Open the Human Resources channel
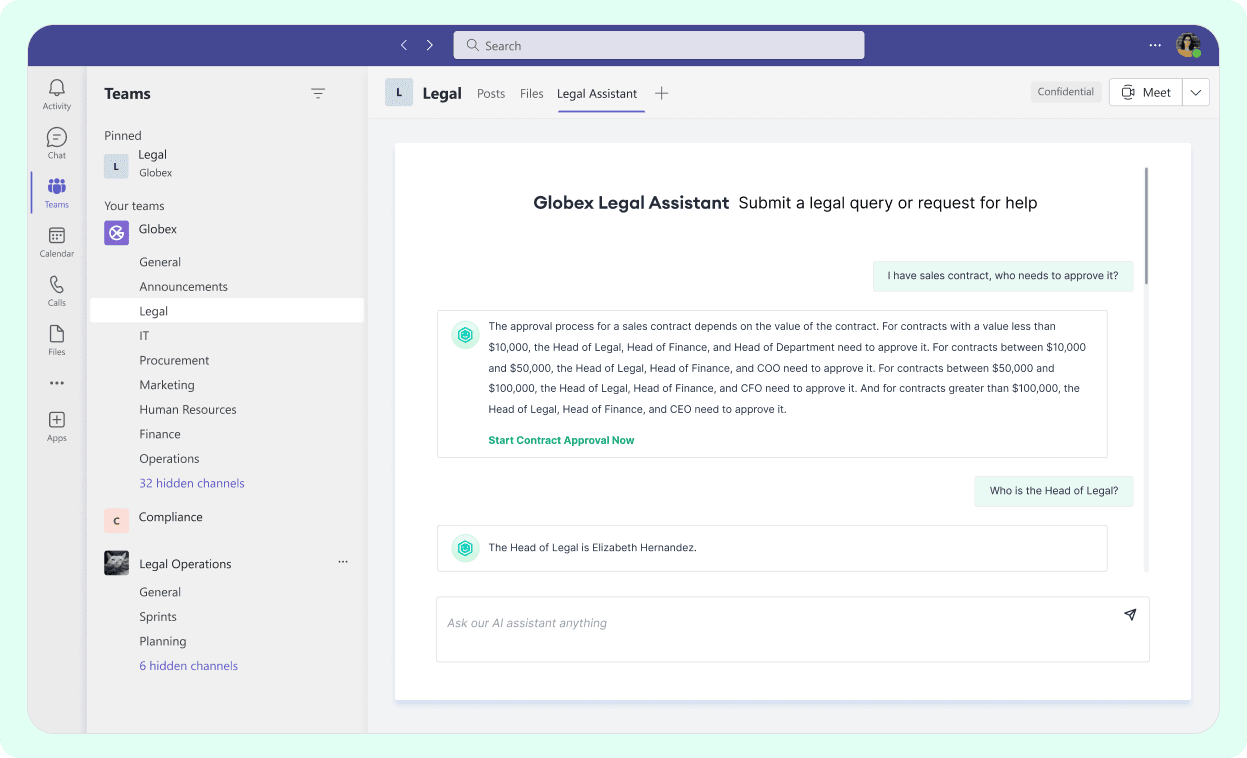Screen dimensions: 1247x758 188,410
